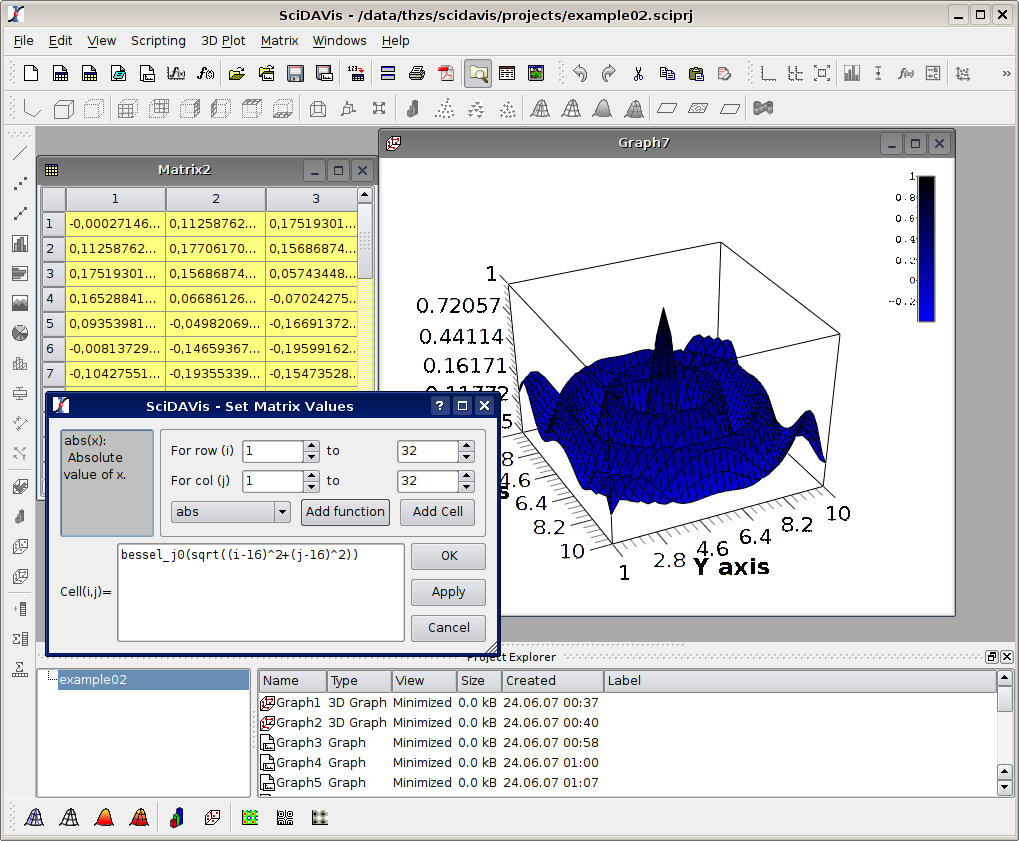Open the Help menu

pyautogui.click(x=395, y=40)
